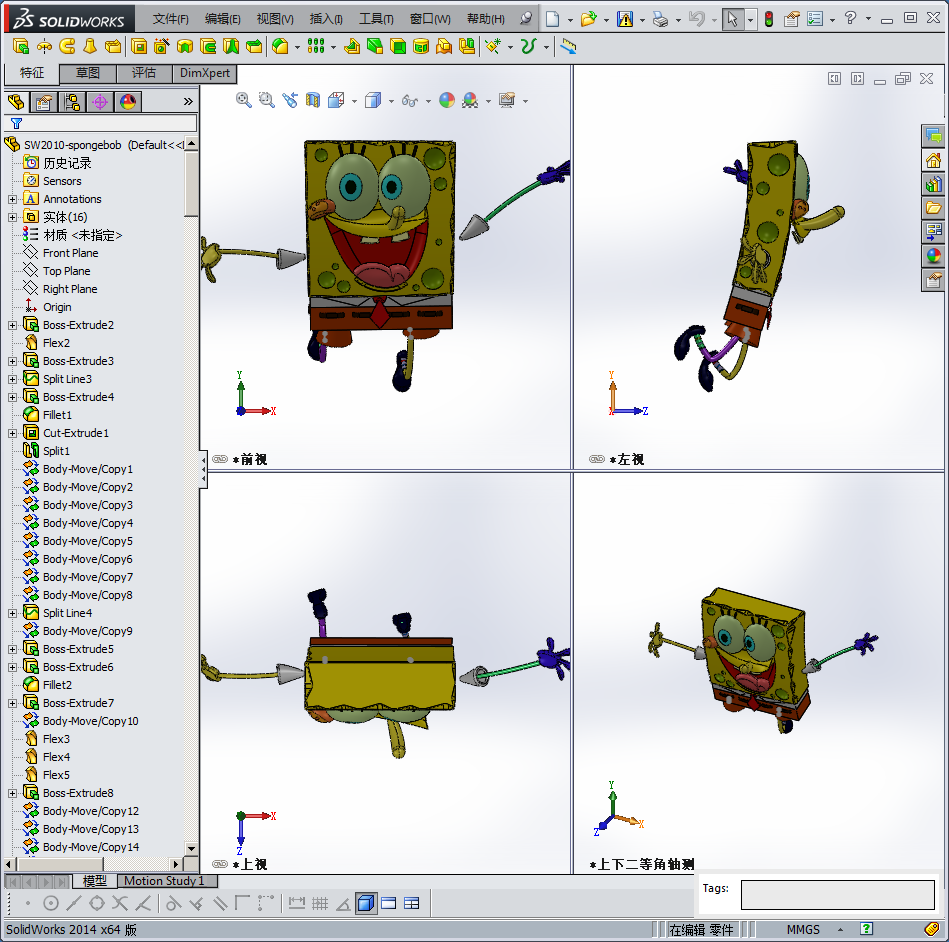Click the Tags input field
The height and width of the screenshot is (942, 949).
click(838, 895)
